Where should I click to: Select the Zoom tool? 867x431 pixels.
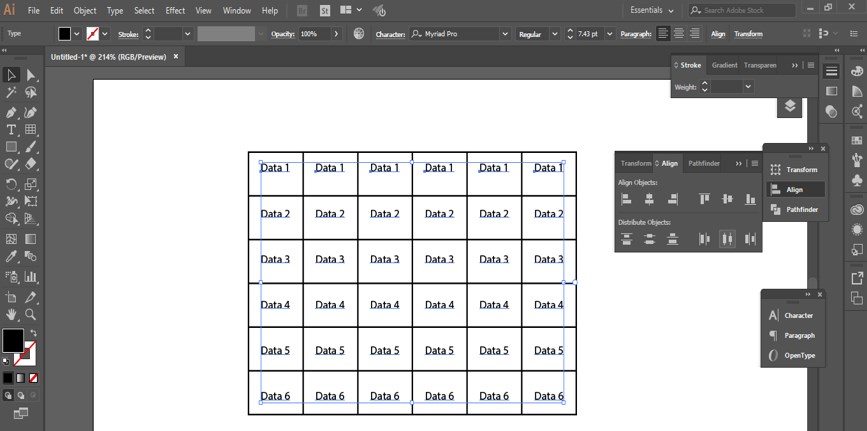pyautogui.click(x=30, y=314)
